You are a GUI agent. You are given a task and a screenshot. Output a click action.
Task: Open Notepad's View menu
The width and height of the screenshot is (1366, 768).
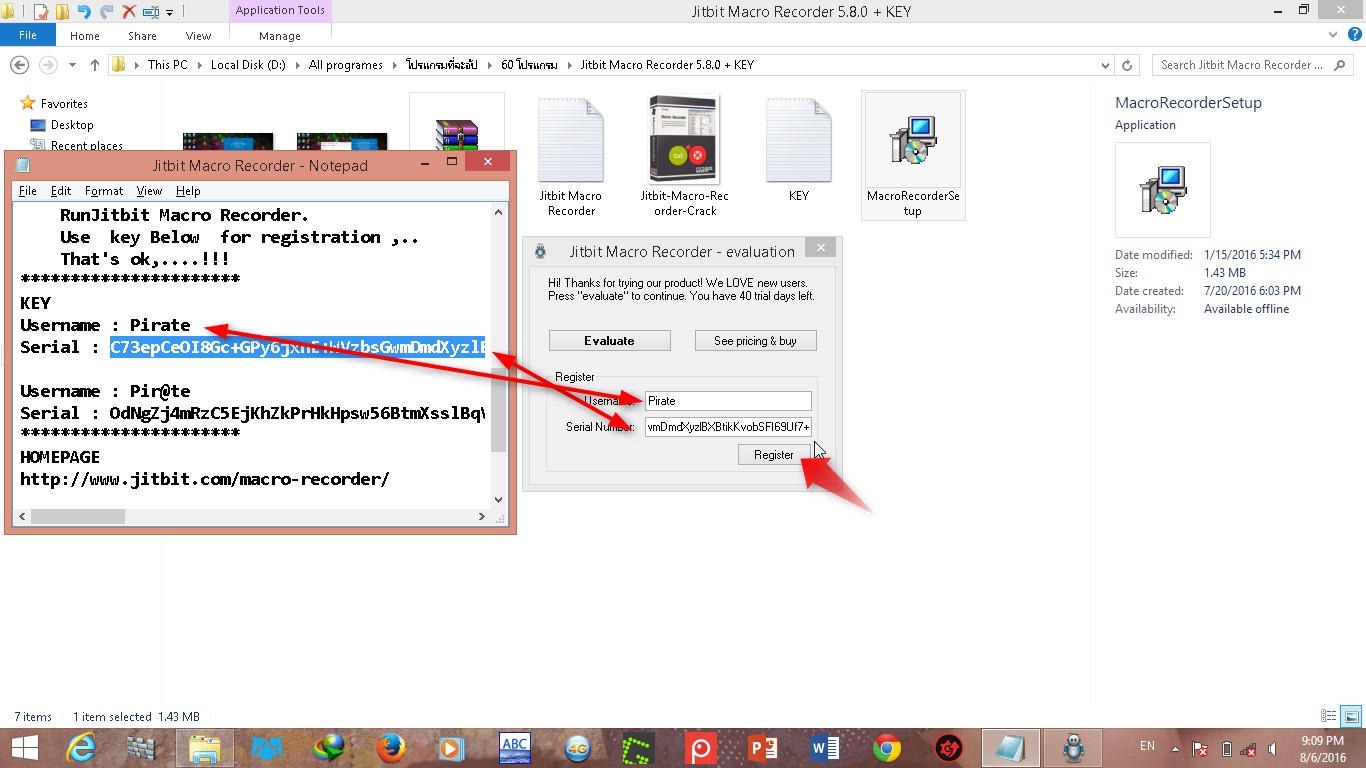(x=150, y=191)
